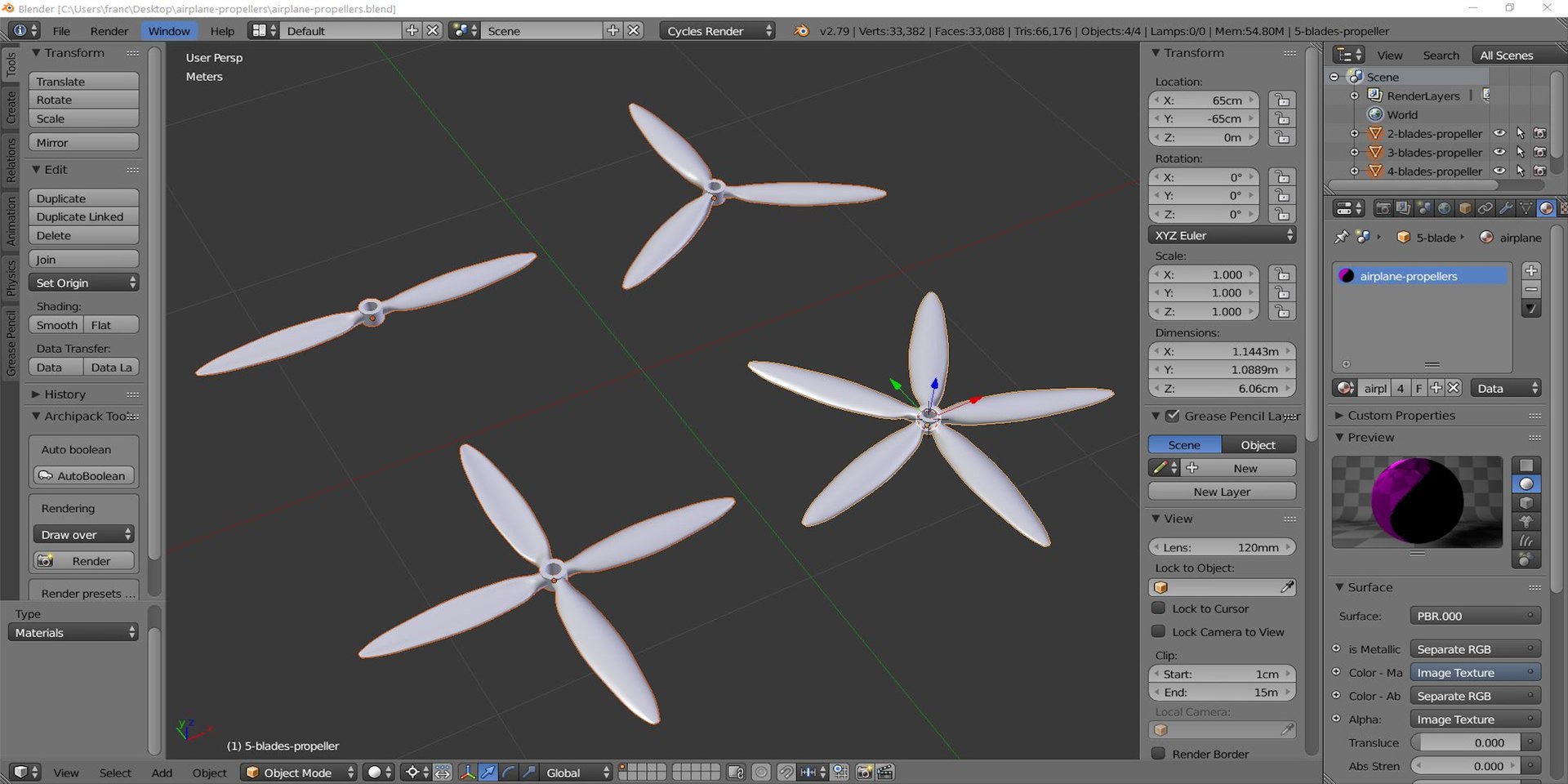Image resolution: width=1568 pixels, height=784 pixels.
Task: Toggle the Grease Pencil Layers checkbox
Action: (1173, 416)
